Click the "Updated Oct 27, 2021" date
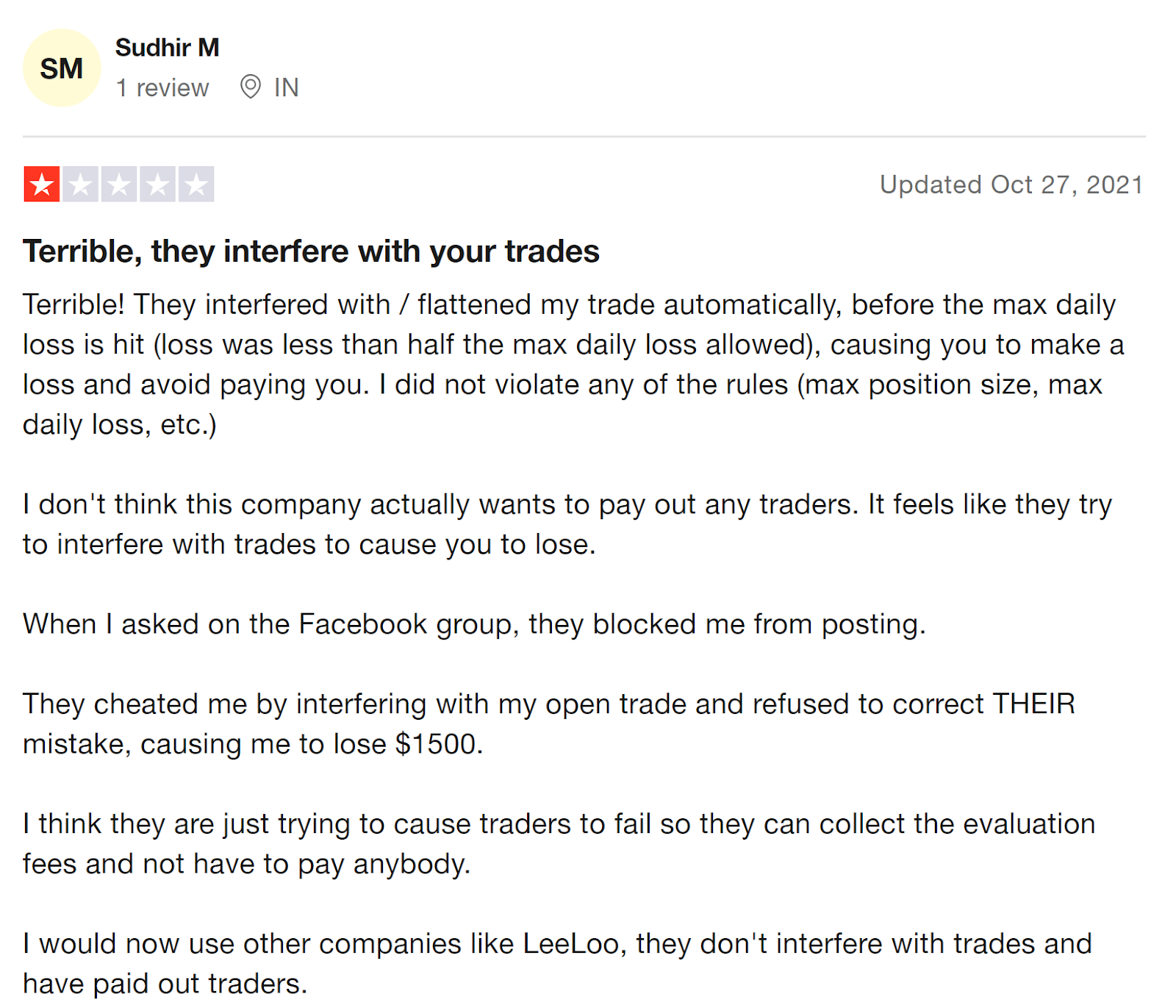 coord(1011,185)
